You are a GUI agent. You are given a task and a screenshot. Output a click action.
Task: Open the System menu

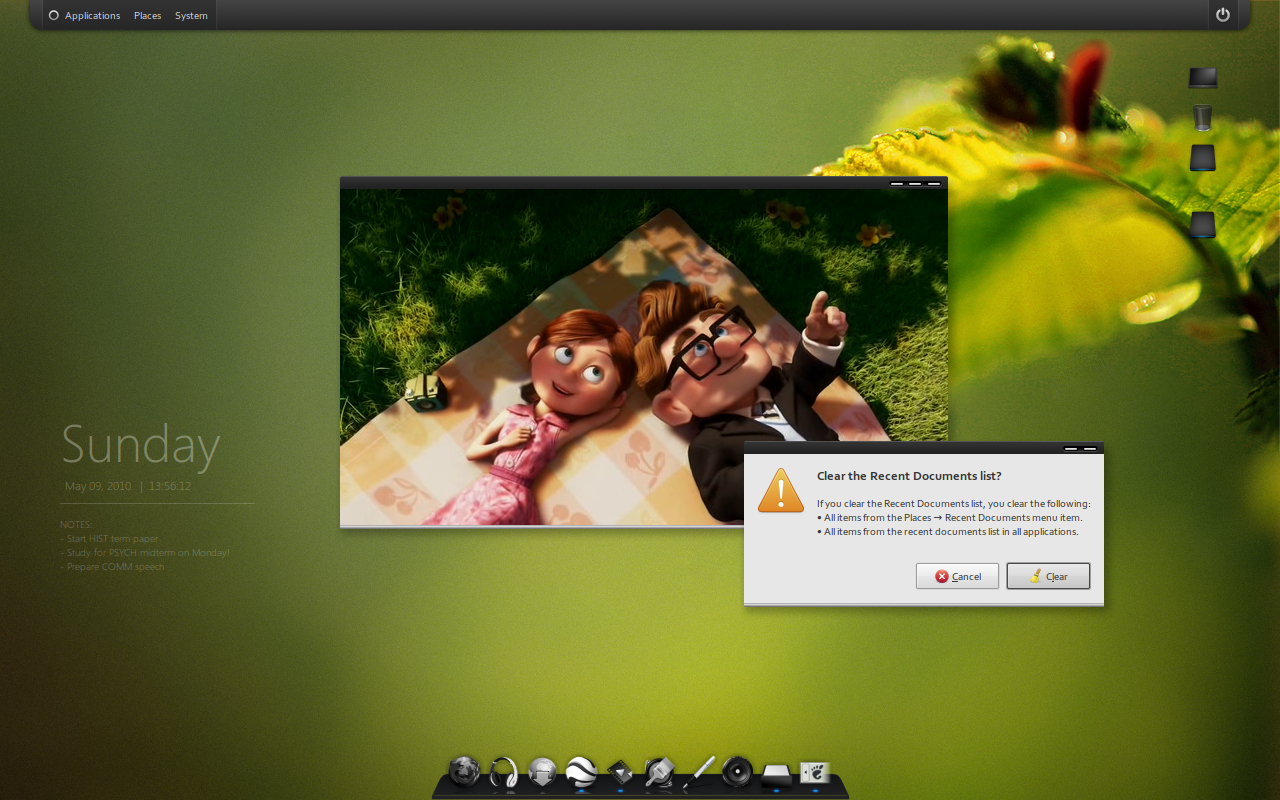[x=191, y=15]
